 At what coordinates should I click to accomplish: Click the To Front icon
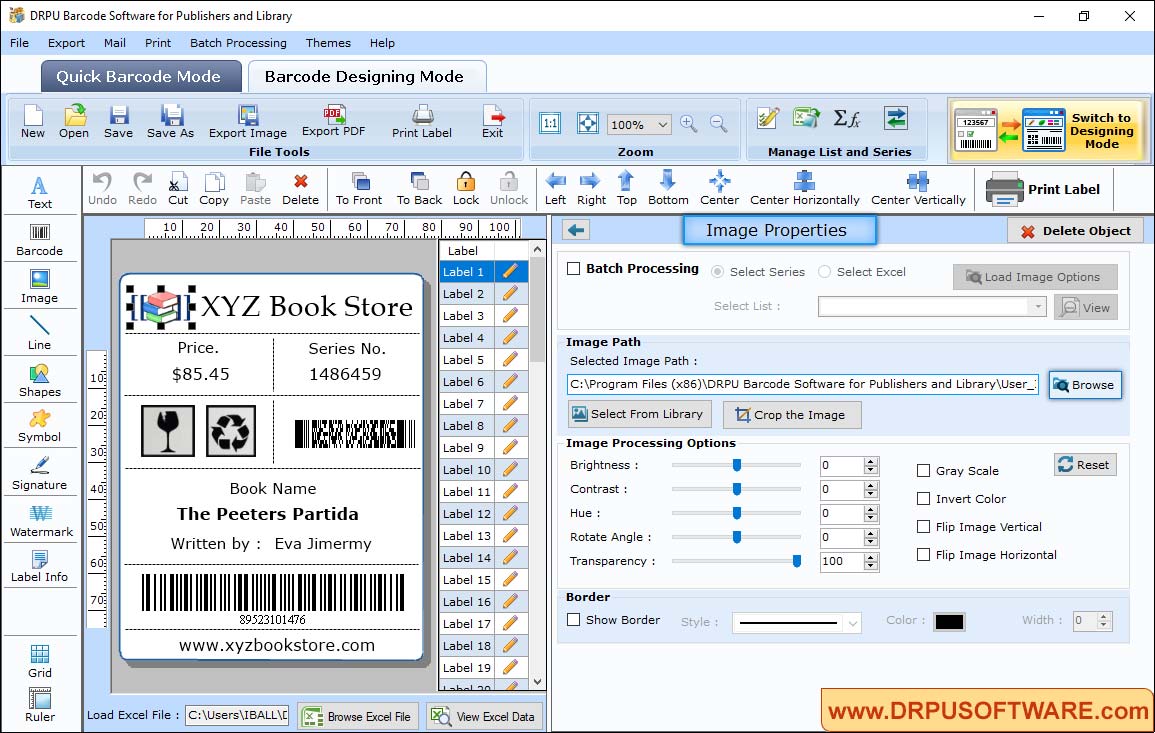[x=359, y=189]
